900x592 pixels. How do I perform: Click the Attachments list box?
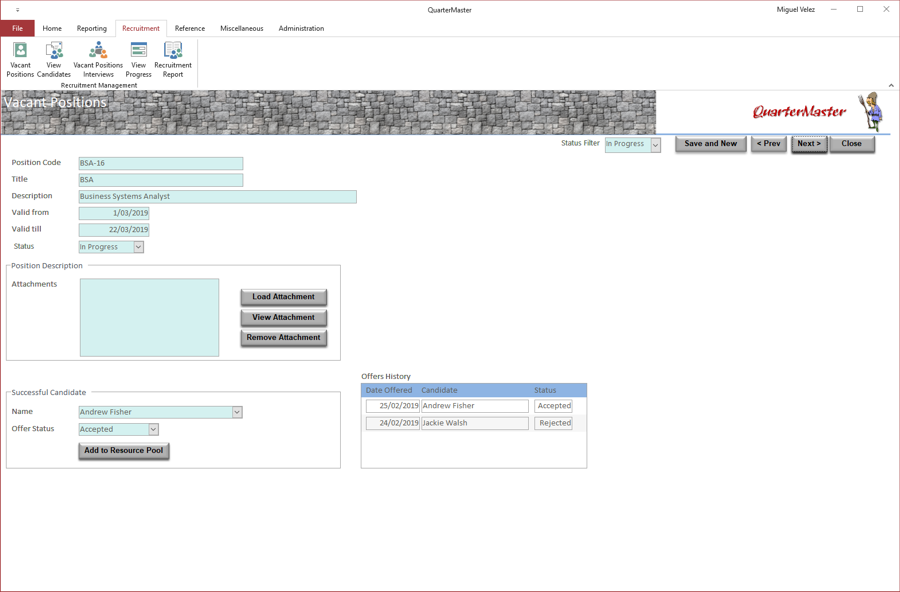tap(149, 318)
